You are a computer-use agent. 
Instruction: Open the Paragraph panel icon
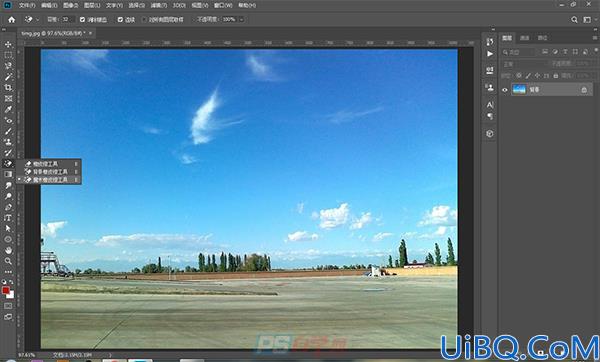tap(490, 116)
